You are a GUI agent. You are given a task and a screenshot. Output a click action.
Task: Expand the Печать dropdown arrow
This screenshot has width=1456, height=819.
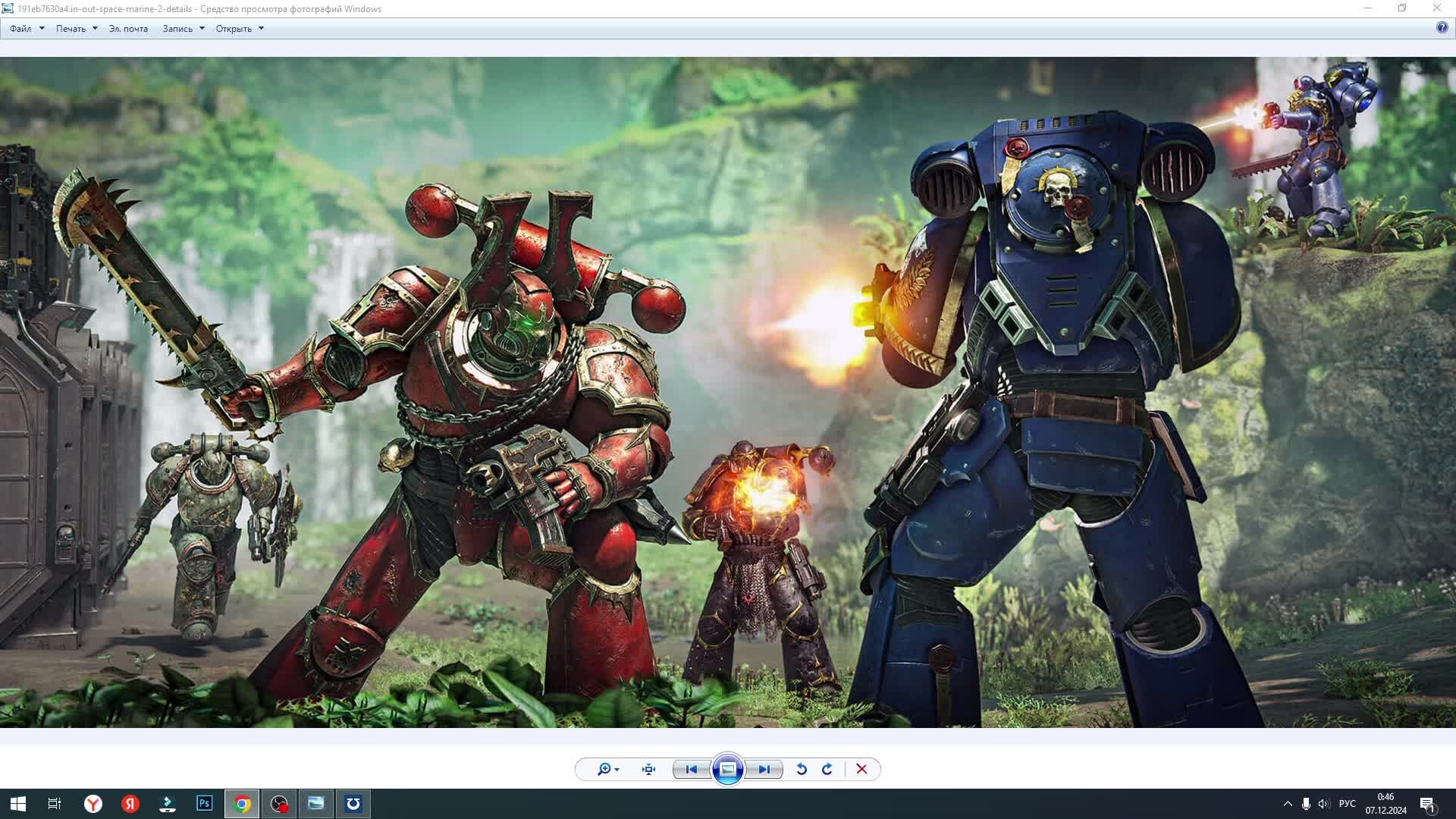pos(94,28)
